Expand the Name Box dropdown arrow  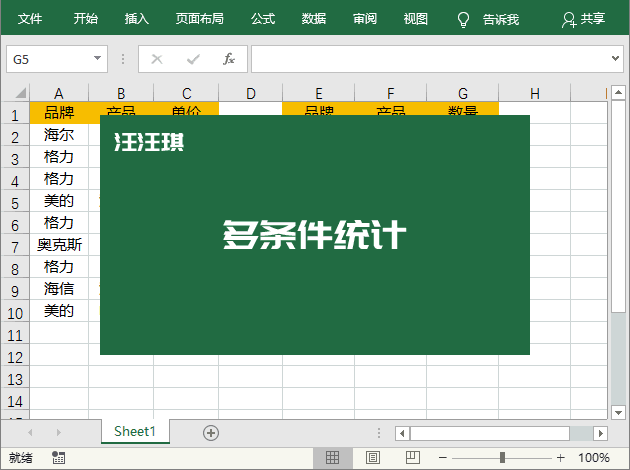pos(97,58)
